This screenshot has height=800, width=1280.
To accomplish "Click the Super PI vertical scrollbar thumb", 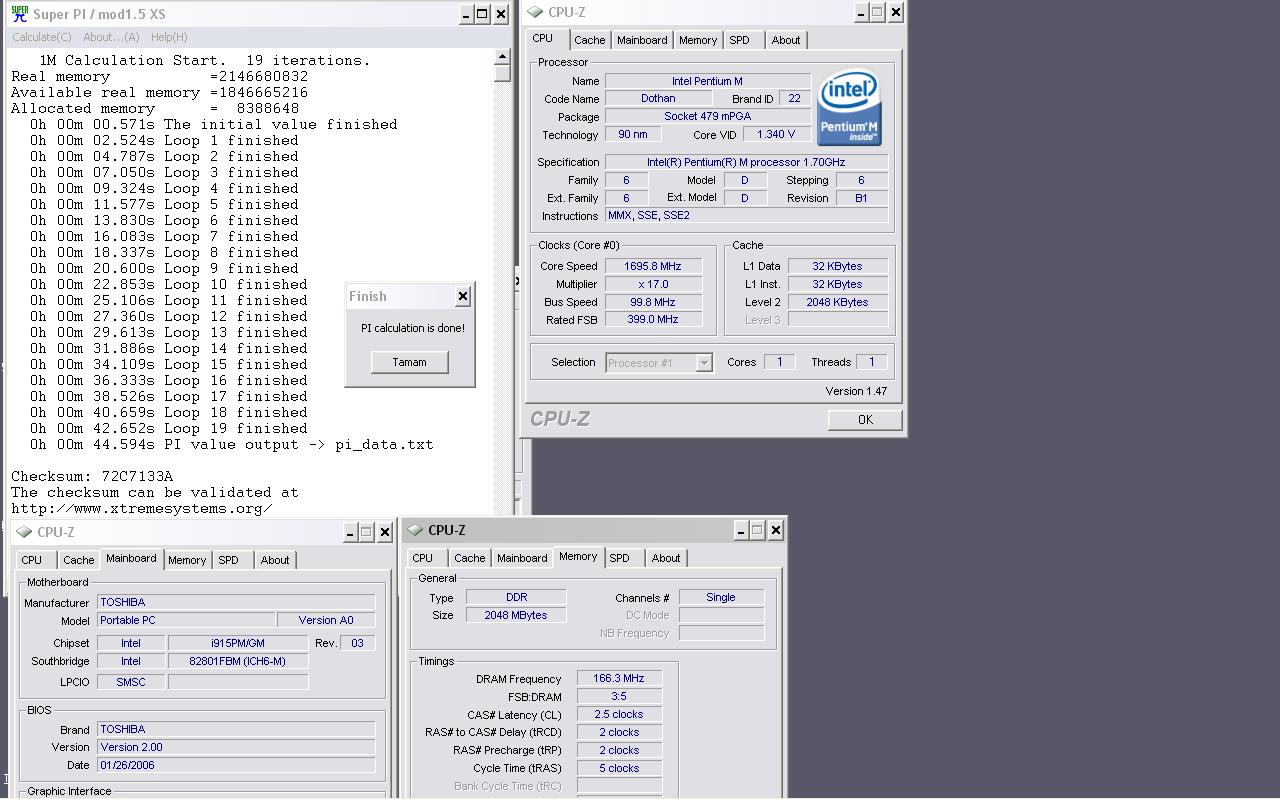I will (x=503, y=74).
